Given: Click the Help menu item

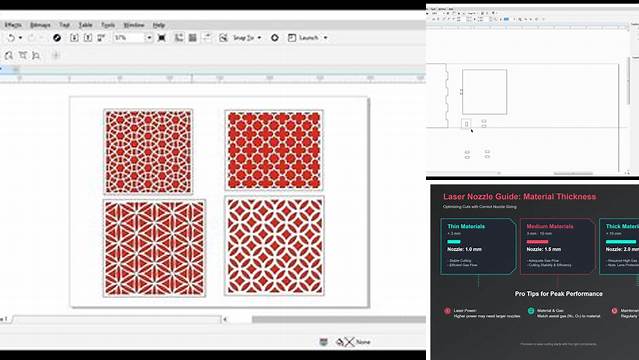Looking at the screenshot, I should (x=159, y=25).
